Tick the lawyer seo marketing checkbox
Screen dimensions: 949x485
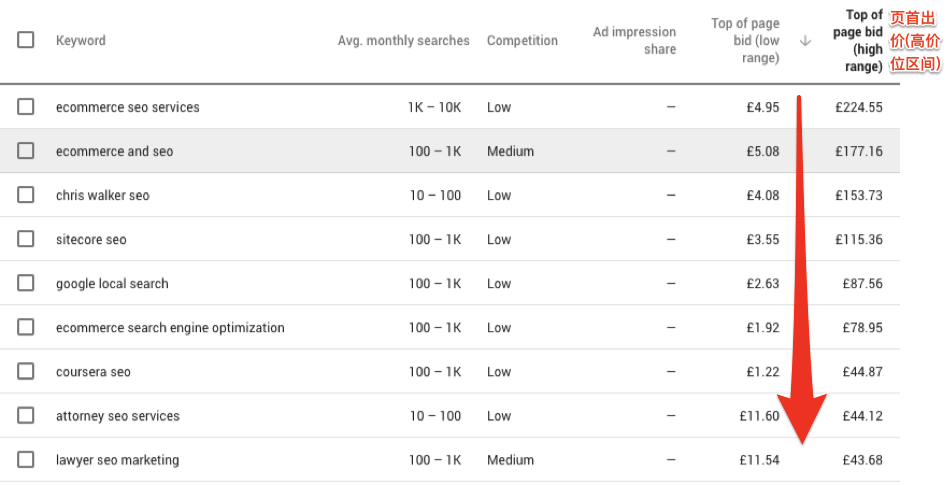(26, 460)
